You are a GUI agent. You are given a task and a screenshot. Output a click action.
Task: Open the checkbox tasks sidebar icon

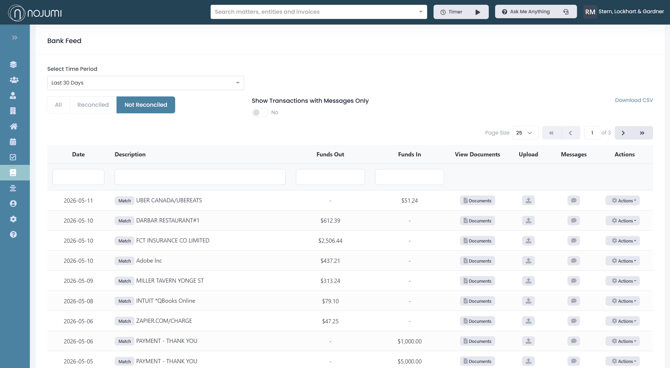[x=13, y=157]
